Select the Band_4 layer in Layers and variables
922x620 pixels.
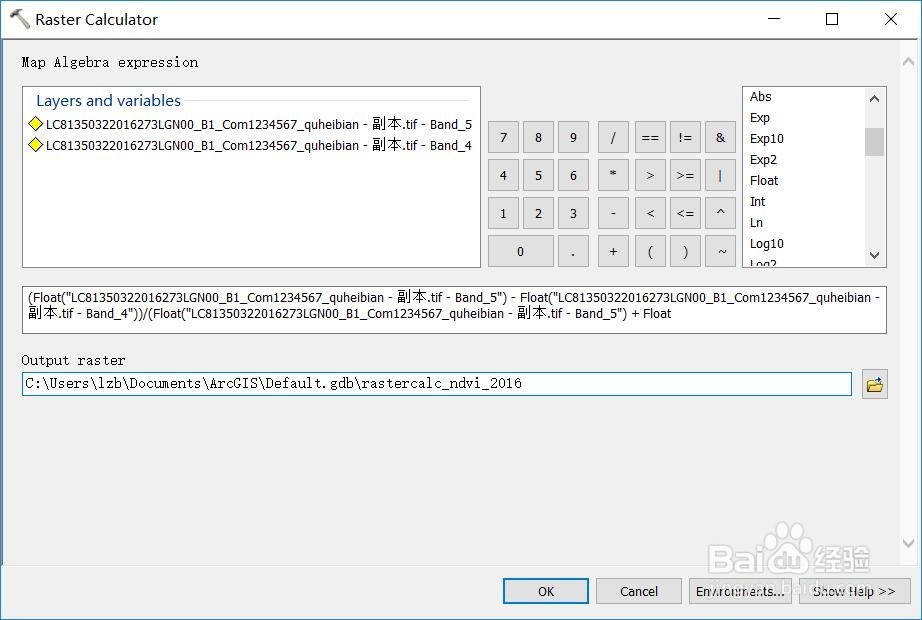[250, 144]
